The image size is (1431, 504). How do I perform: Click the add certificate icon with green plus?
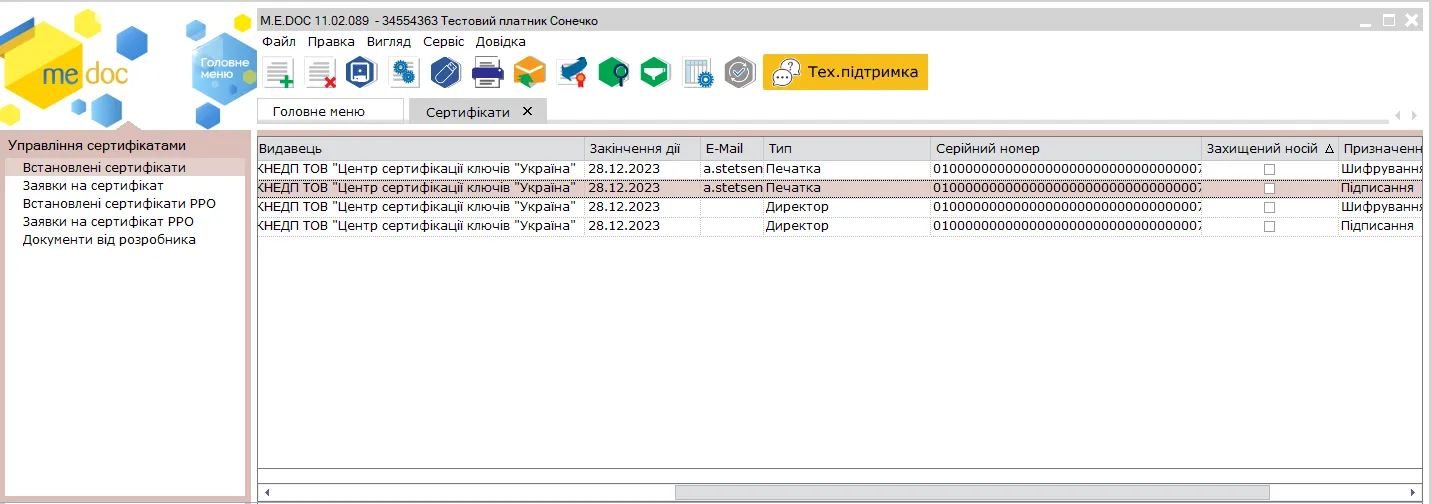[278, 73]
